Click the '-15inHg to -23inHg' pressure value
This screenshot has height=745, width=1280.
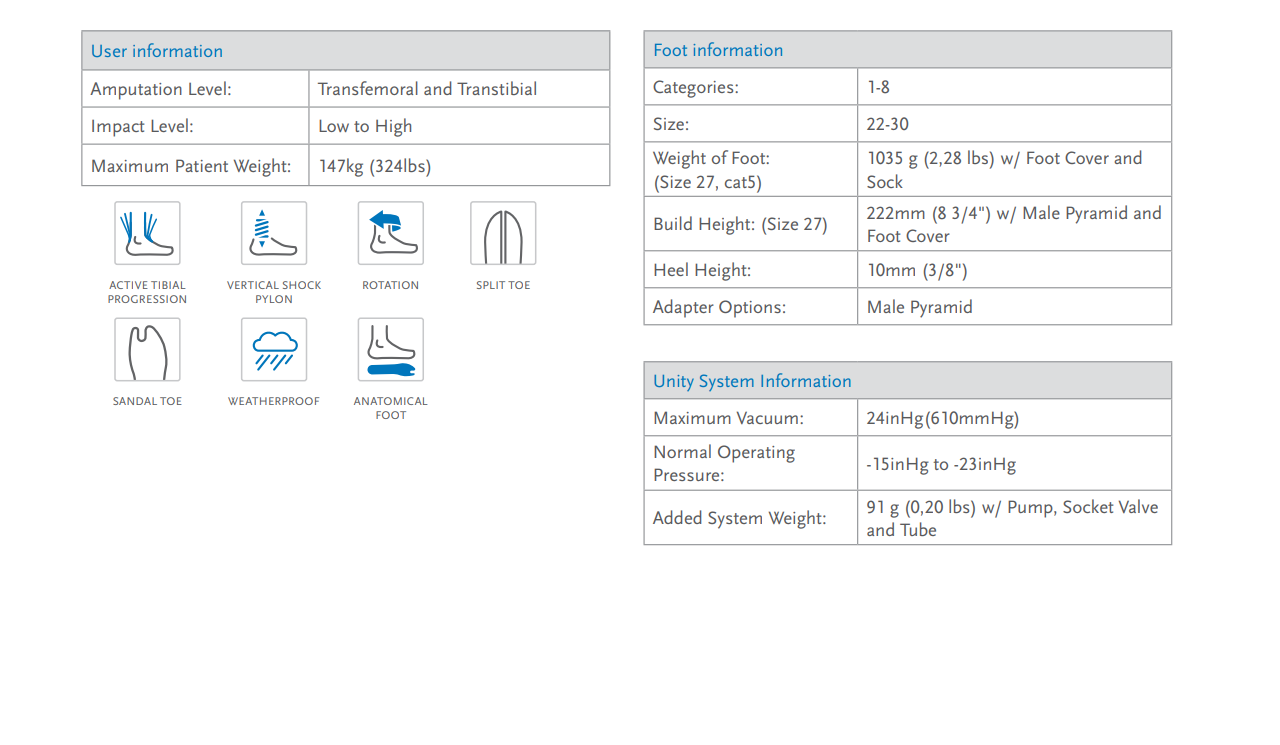[941, 464]
